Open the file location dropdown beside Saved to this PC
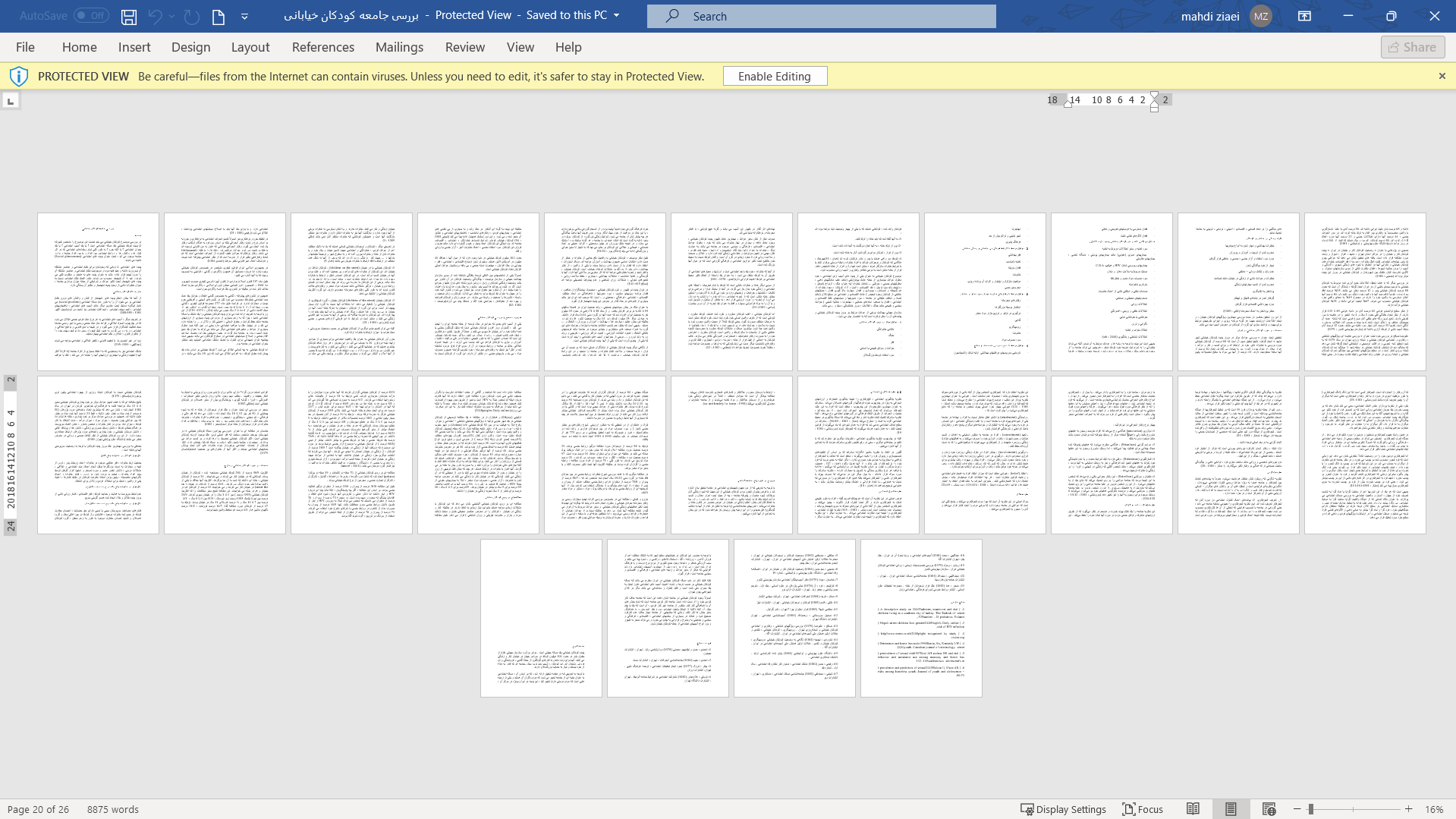Viewport: 1456px width, 819px height. click(x=616, y=15)
